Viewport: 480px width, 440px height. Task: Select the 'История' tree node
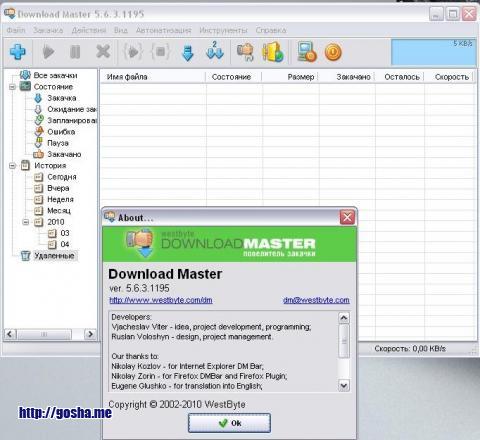click(50, 165)
